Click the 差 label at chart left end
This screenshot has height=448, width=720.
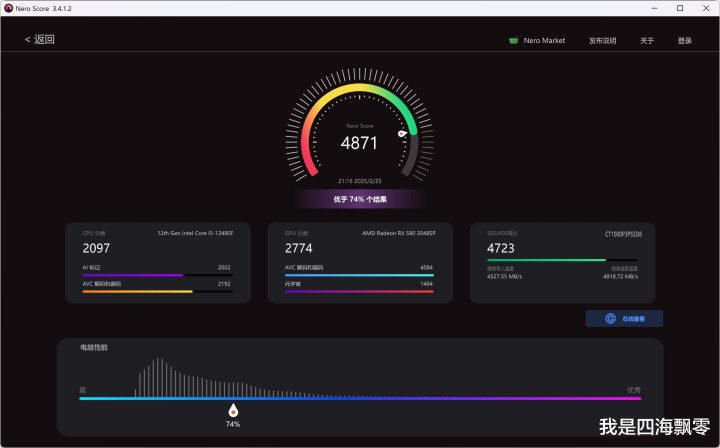pyautogui.click(x=83, y=390)
